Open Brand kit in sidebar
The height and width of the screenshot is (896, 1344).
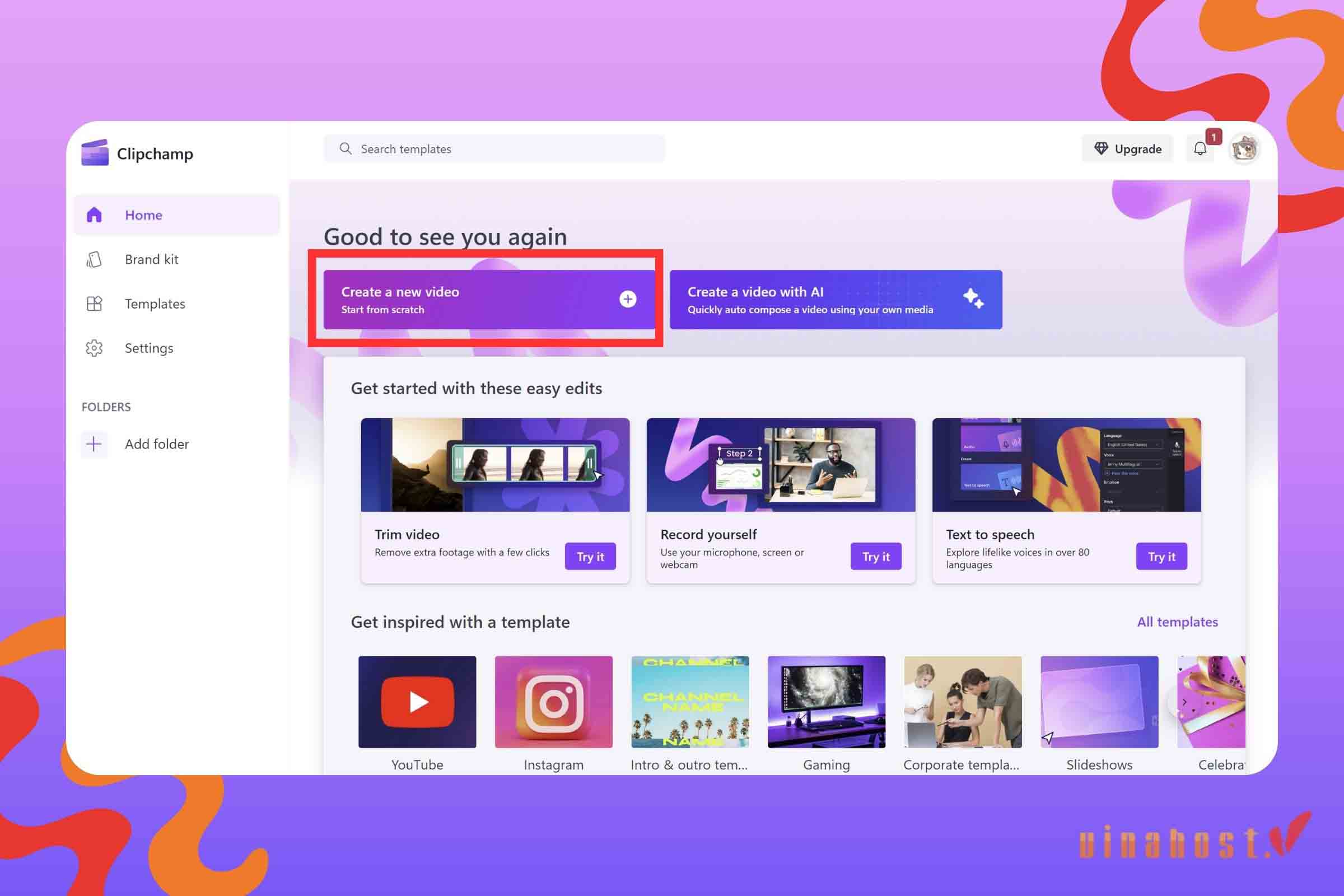pyautogui.click(x=176, y=259)
